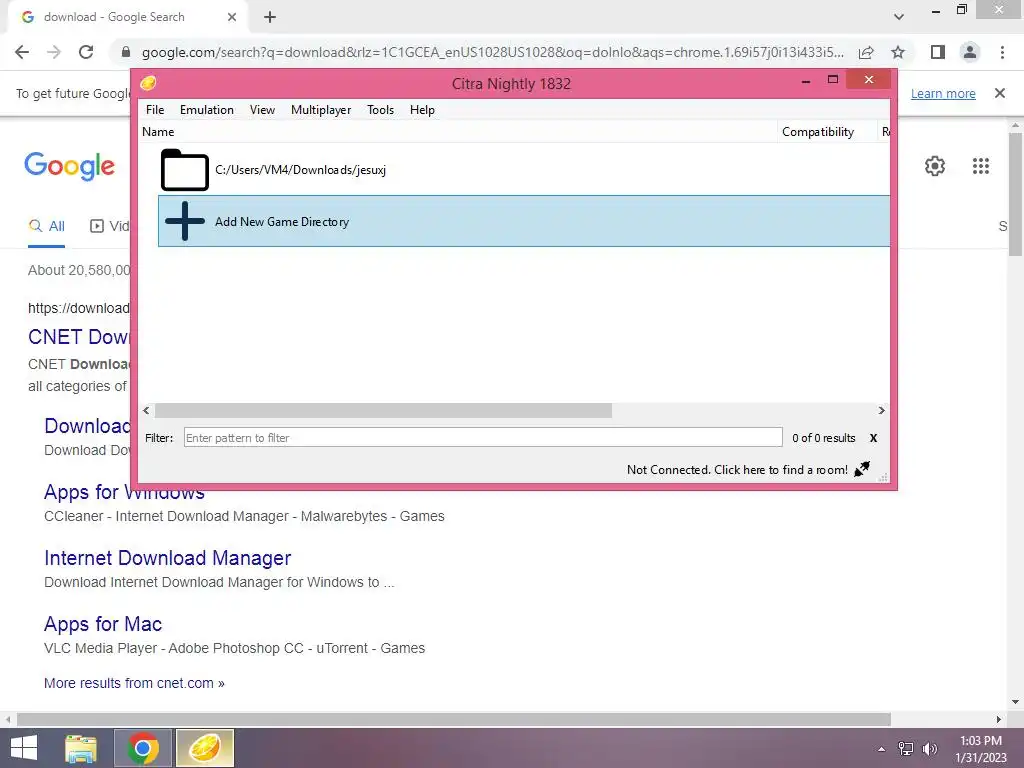1024x768 pixels.
Task: Open the View menu in Citra
Action: tap(262, 110)
